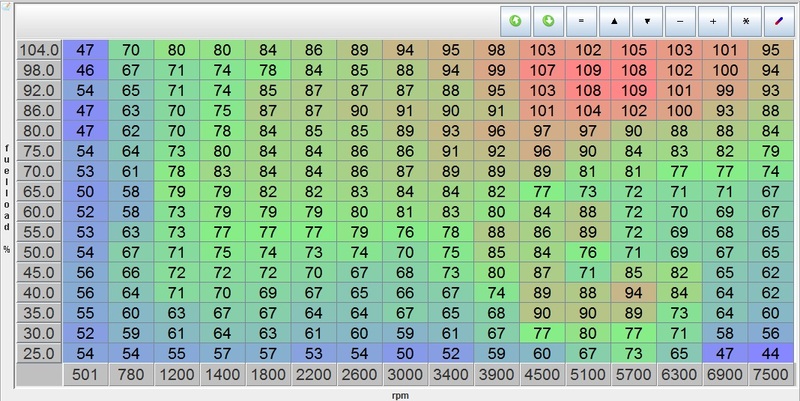This screenshot has width=800, height=401.
Task: Click the green down-arrow toolbar button
Action: (x=548, y=21)
